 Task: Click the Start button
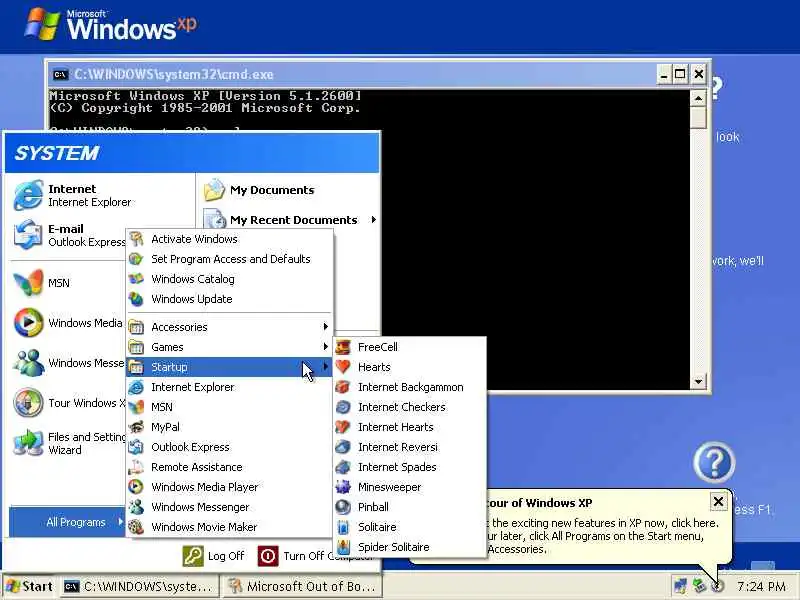tap(30, 586)
